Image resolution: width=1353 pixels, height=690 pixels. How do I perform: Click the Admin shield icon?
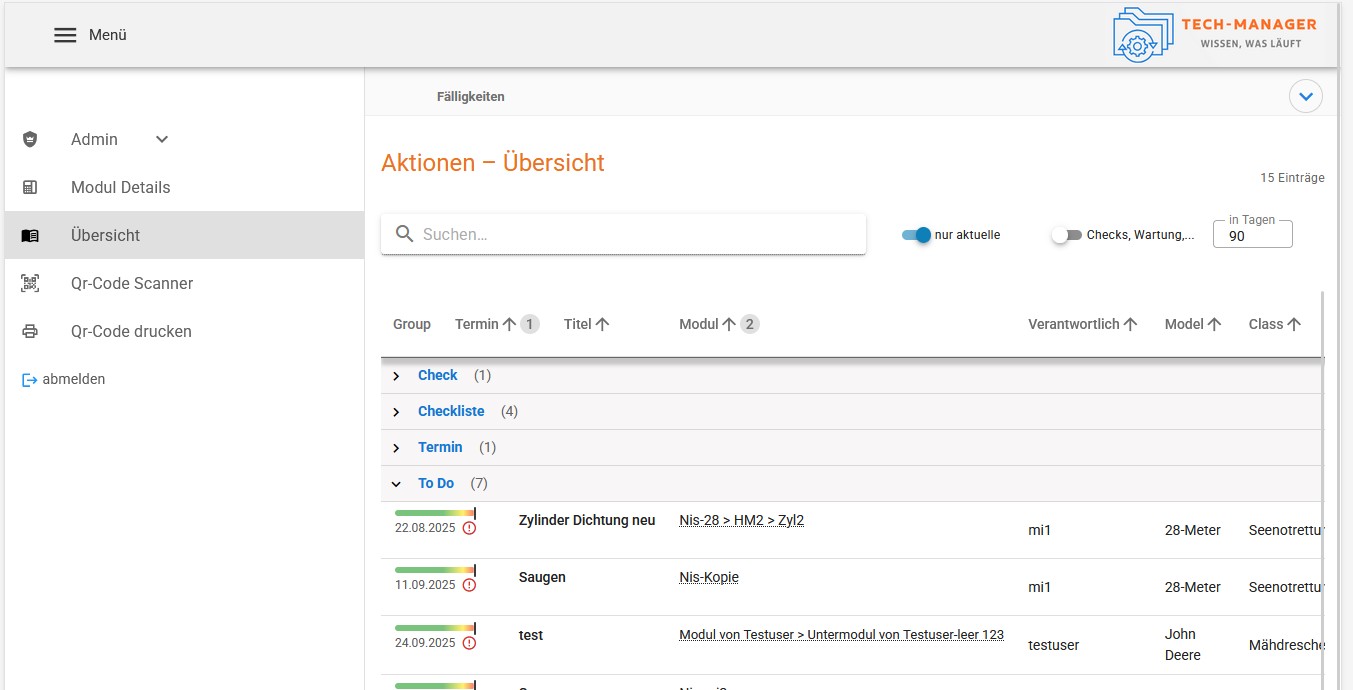[30, 140]
